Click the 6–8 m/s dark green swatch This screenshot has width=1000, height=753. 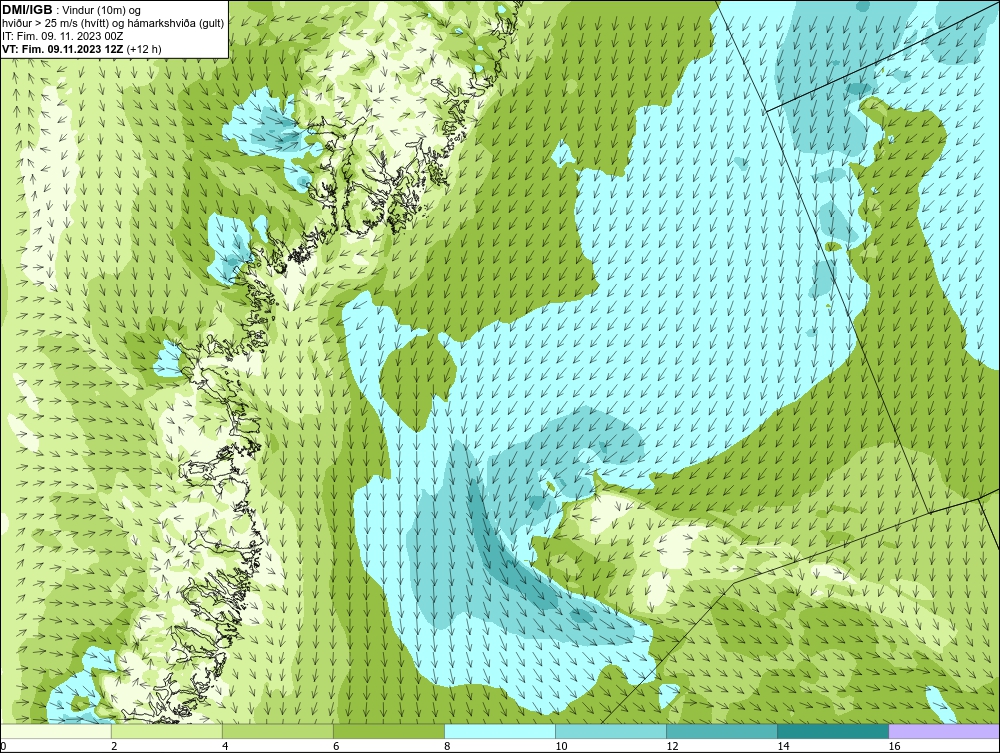click(x=388, y=731)
